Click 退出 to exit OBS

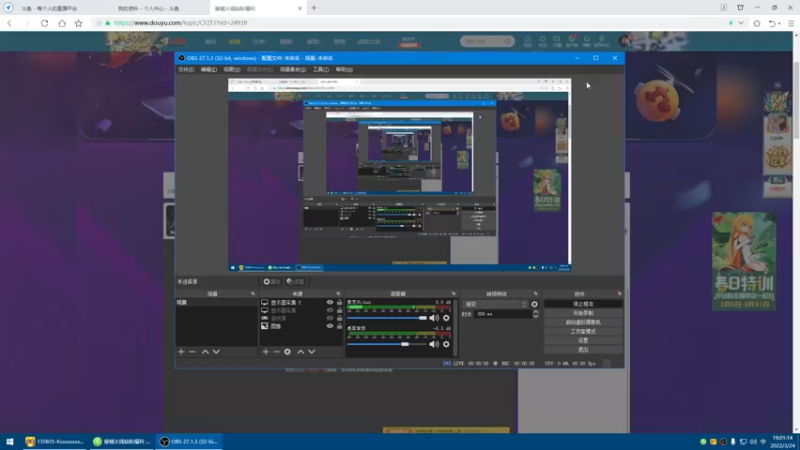(x=583, y=349)
